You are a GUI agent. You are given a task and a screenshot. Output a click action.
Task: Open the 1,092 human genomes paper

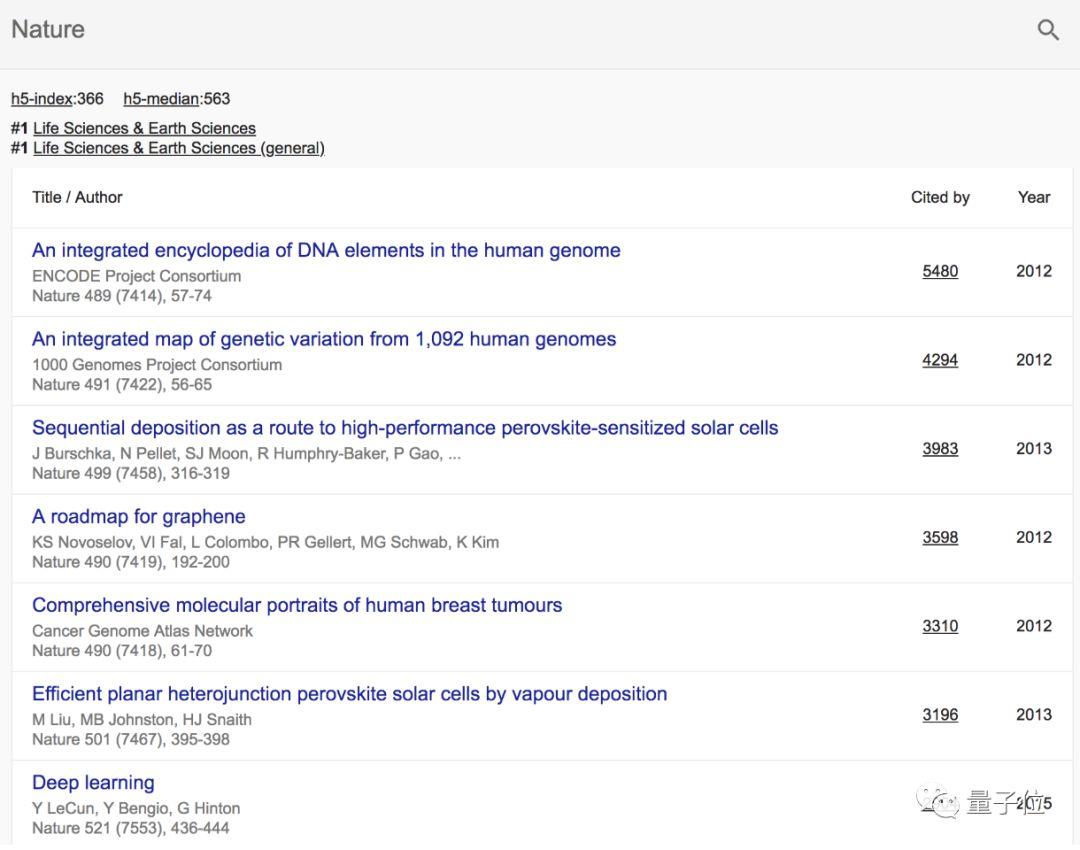tap(324, 339)
